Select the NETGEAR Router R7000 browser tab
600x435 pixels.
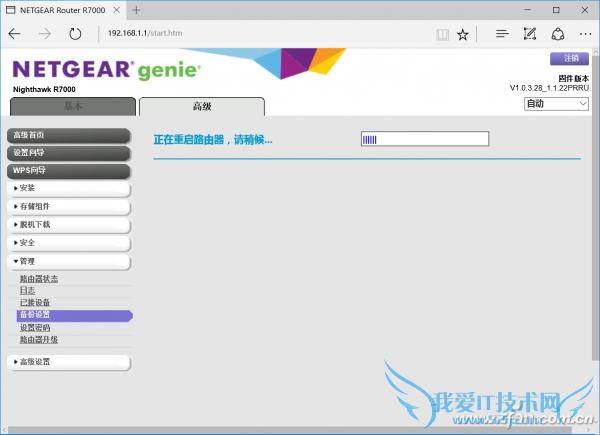pyautogui.click(x=63, y=10)
